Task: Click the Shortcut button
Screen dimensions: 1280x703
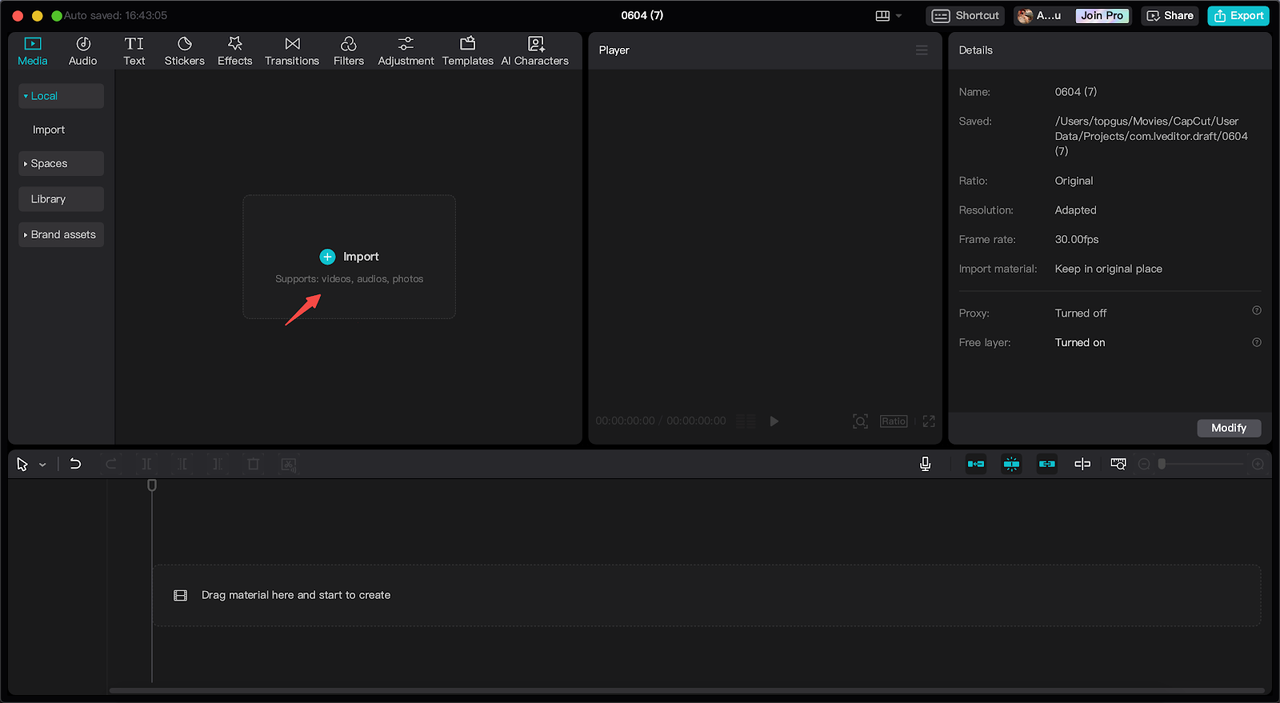Action: pos(965,16)
